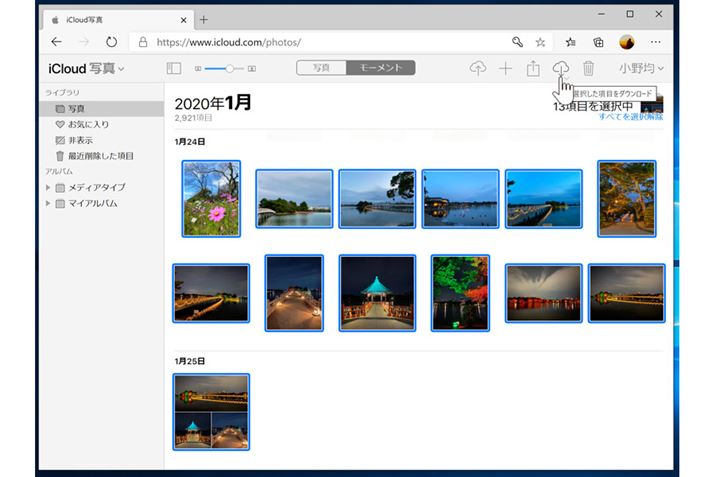Open お気に入り in the sidebar
Viewport: 715px width, 477px height.
[88, 124]
